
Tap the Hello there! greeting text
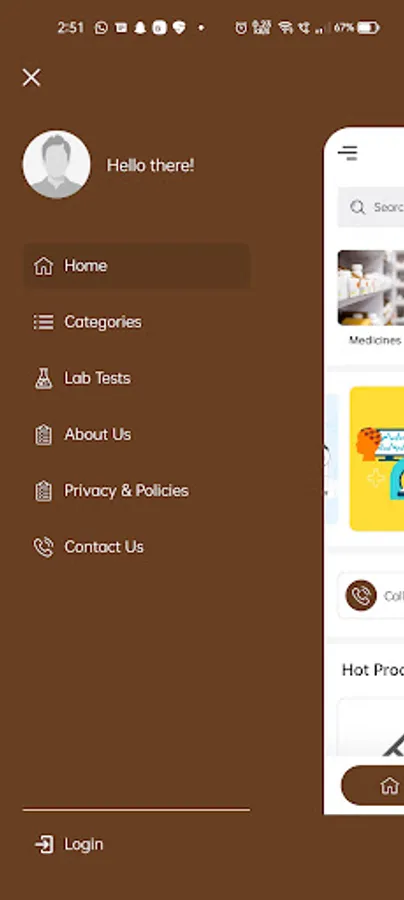[150, 166]
